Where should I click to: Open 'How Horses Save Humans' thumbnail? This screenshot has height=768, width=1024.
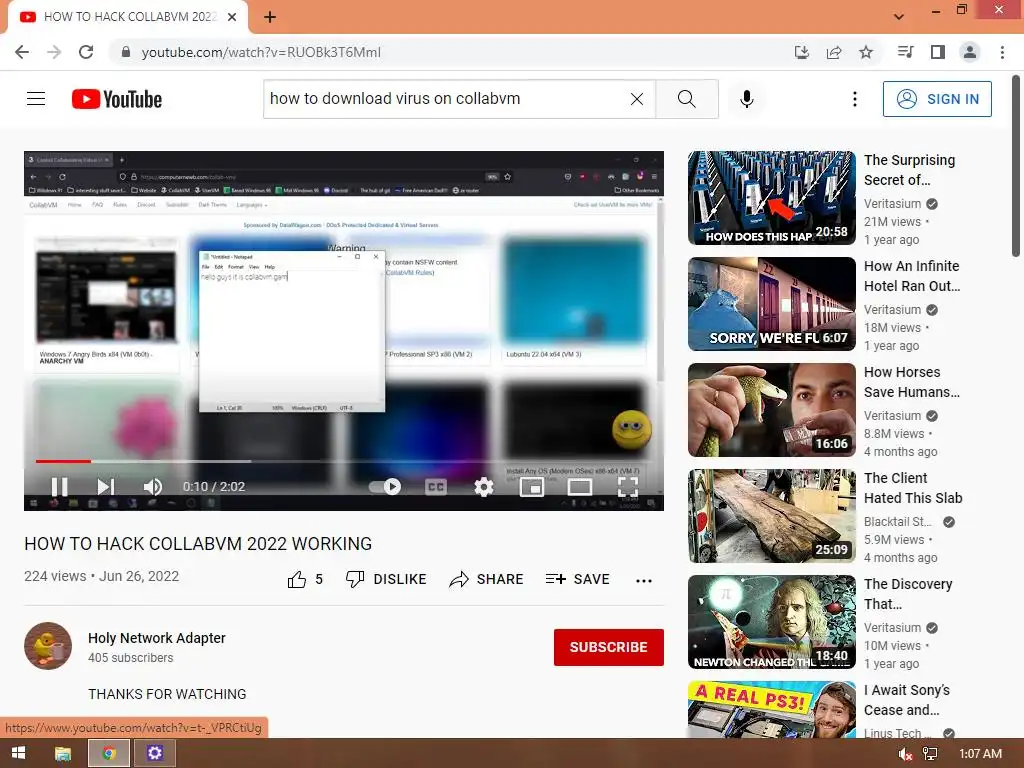pyautogui.click(x=771, y=409)
